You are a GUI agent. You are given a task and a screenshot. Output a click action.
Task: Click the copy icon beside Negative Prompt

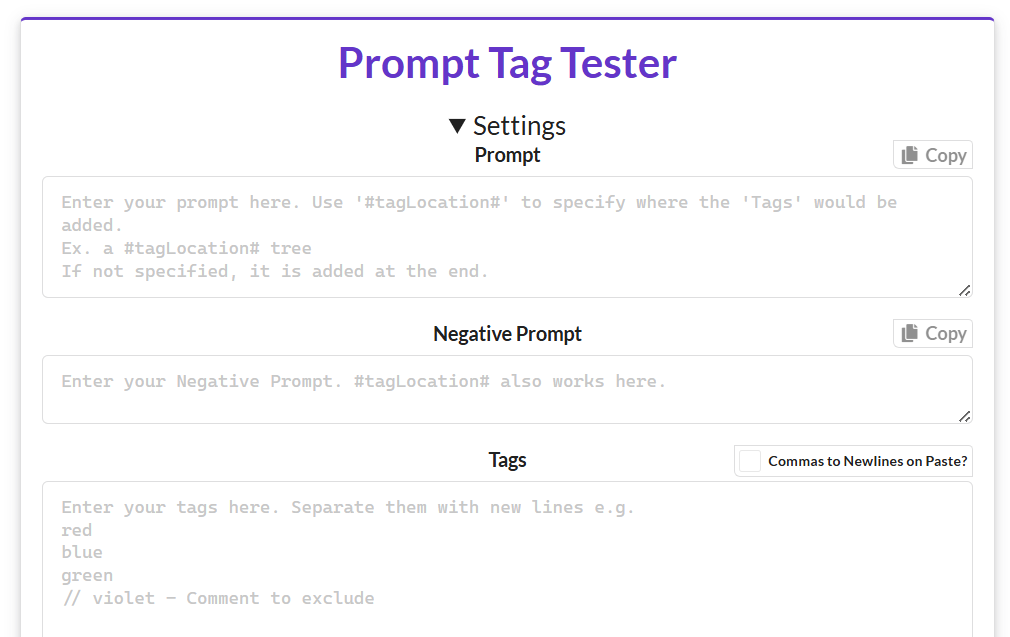pyautogui.click(x=910, y=333)
